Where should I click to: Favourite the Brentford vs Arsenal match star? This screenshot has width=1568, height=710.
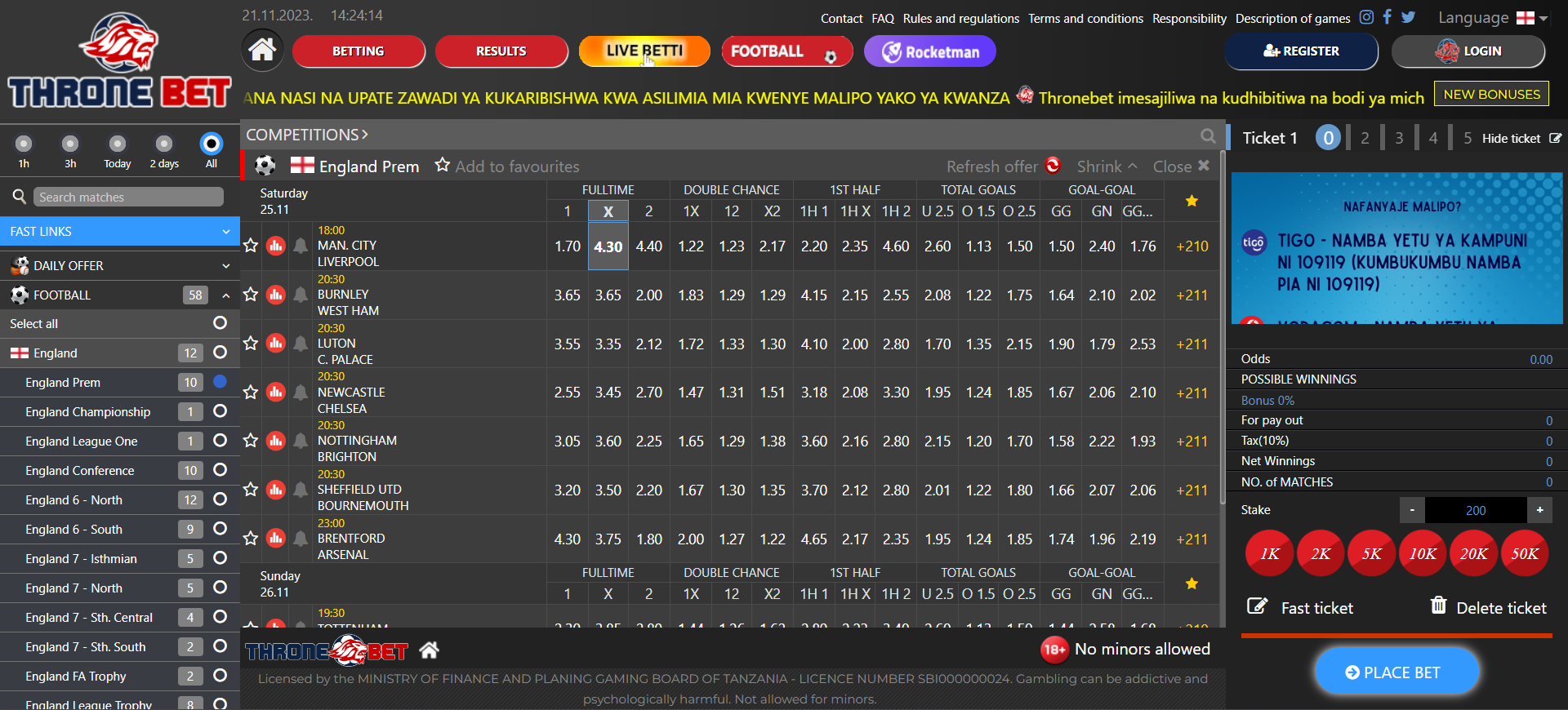point(251,539)
